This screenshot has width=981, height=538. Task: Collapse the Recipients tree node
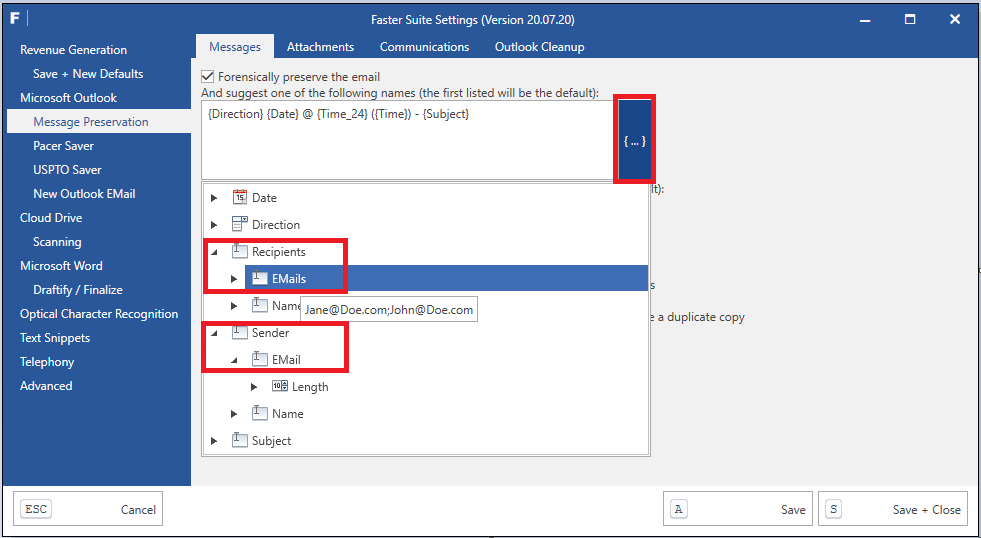(214, 252)
